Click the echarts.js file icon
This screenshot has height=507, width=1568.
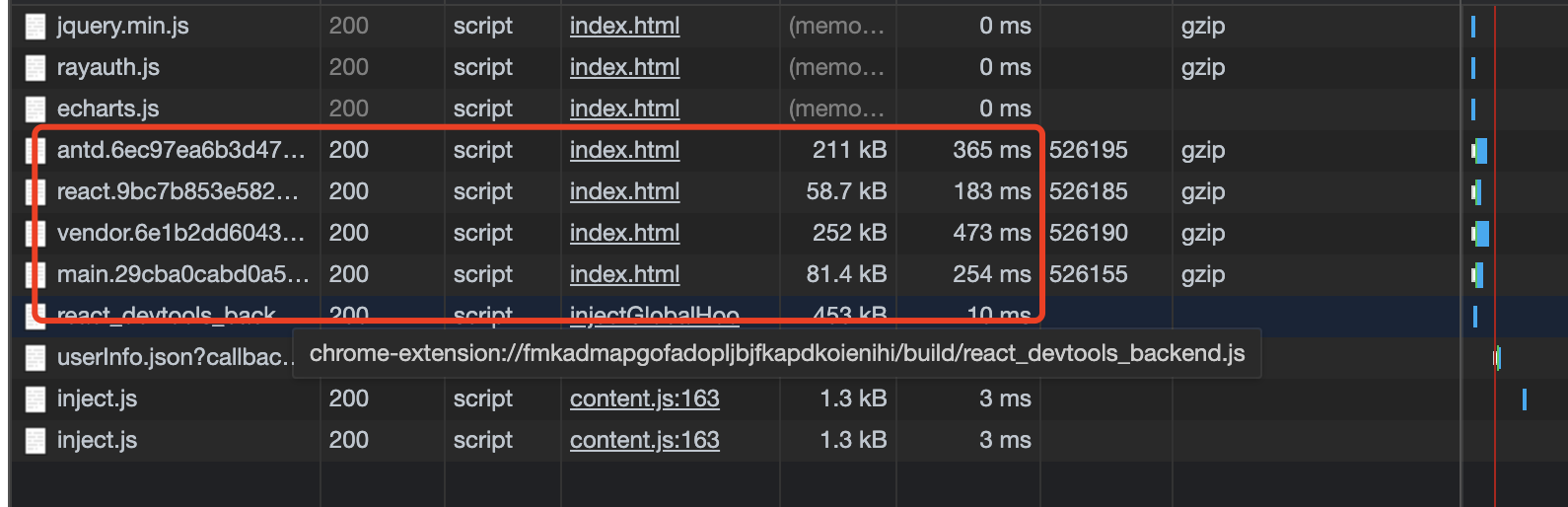[x=36, y=109]
